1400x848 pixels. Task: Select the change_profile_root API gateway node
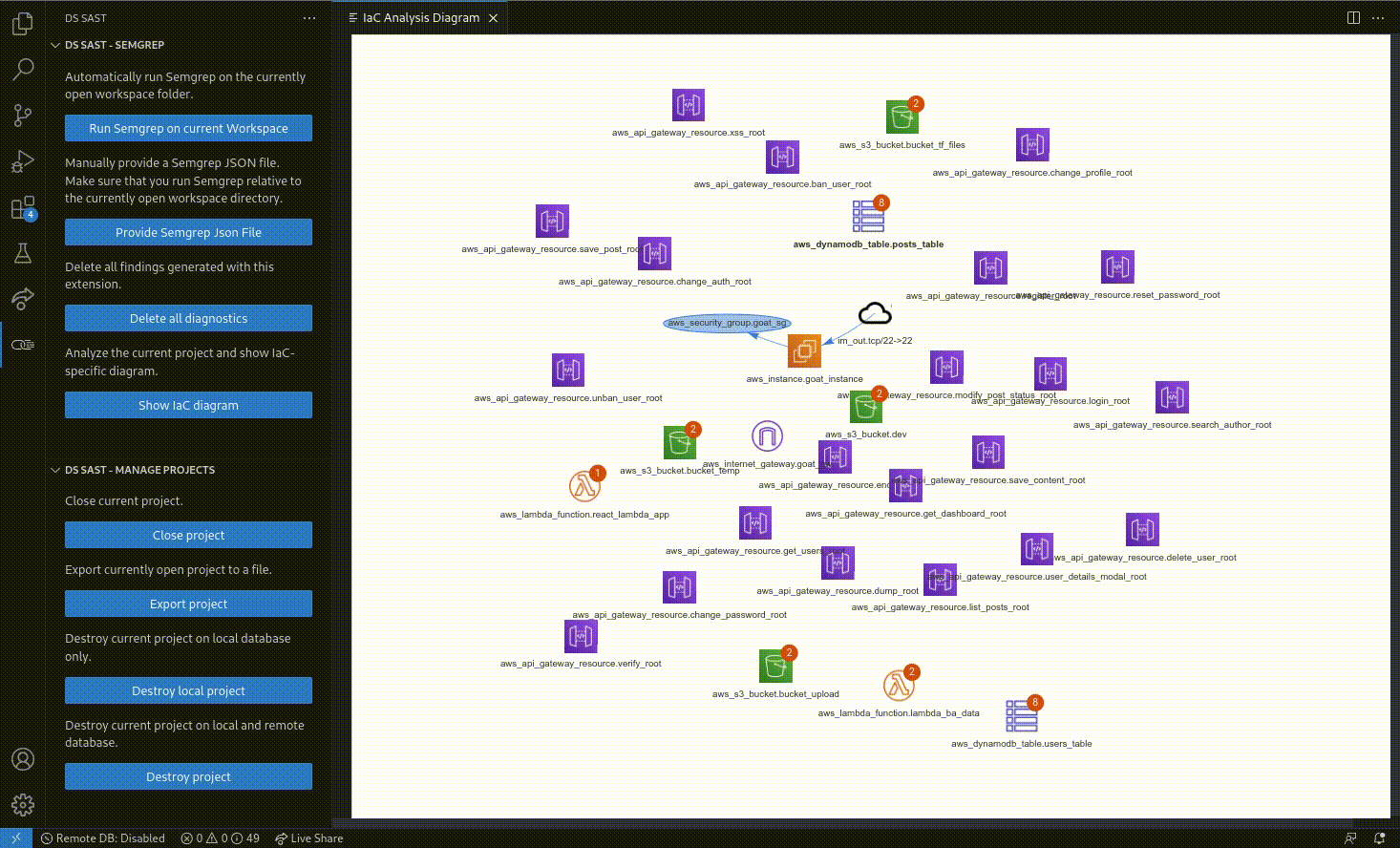1032,145
